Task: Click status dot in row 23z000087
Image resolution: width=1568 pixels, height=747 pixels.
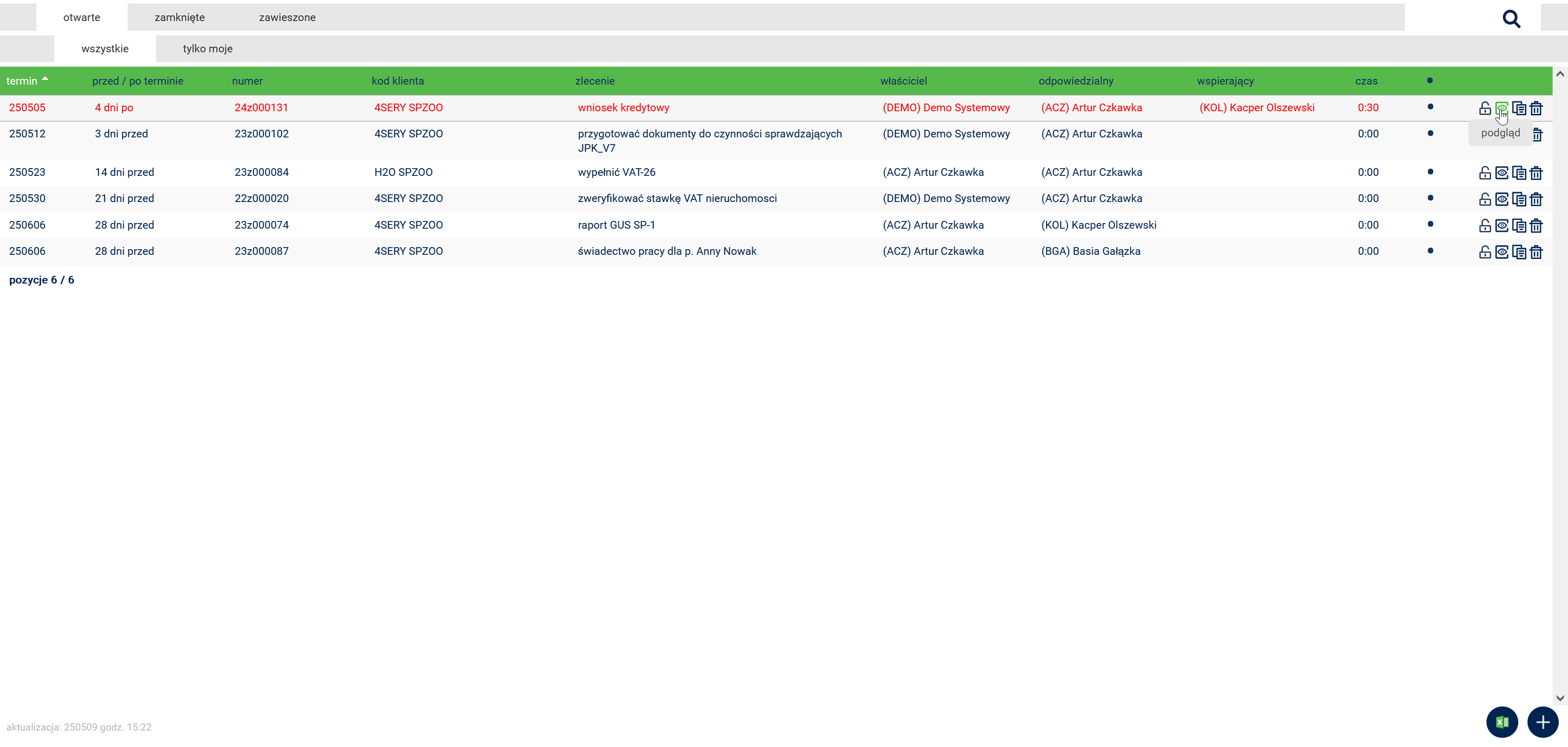Action: (x=1430, y=250)
